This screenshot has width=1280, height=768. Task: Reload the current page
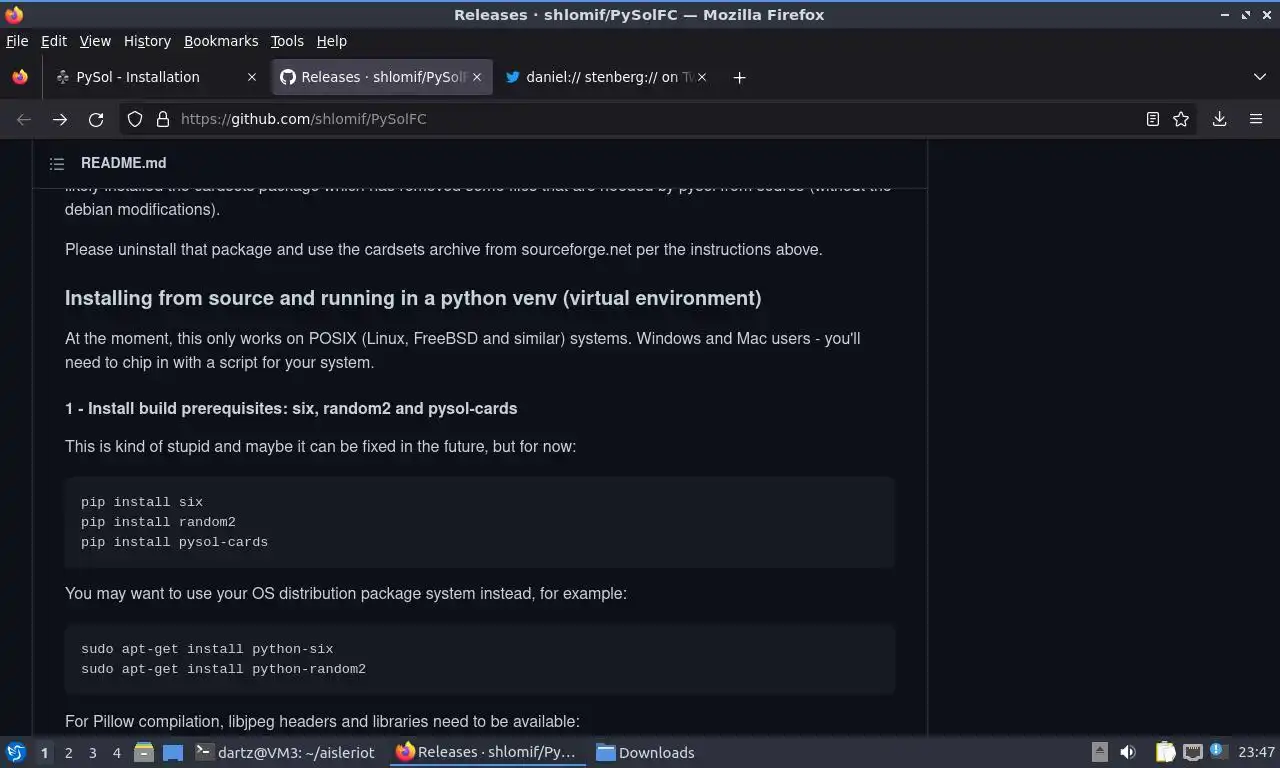point(96,119)
